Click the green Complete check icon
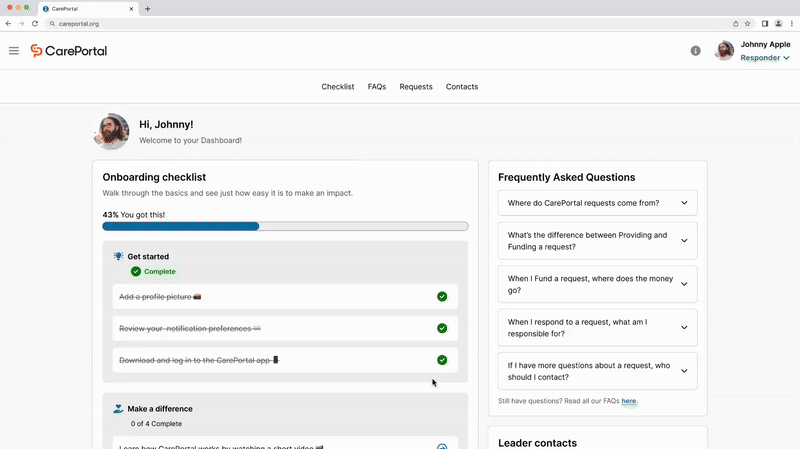Screen dimensions: 800x449 136,271
